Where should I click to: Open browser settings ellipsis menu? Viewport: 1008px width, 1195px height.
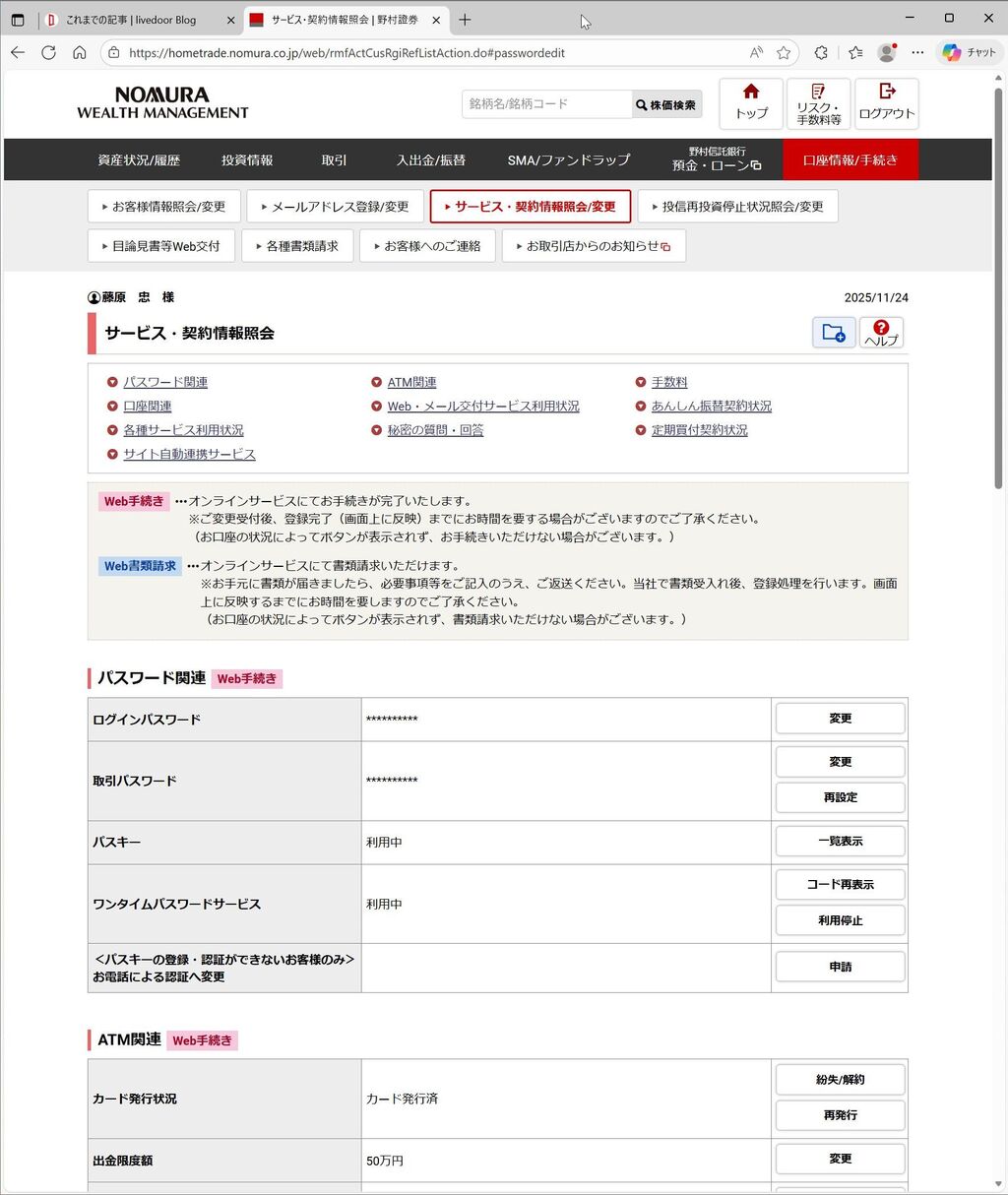point(917,52)
